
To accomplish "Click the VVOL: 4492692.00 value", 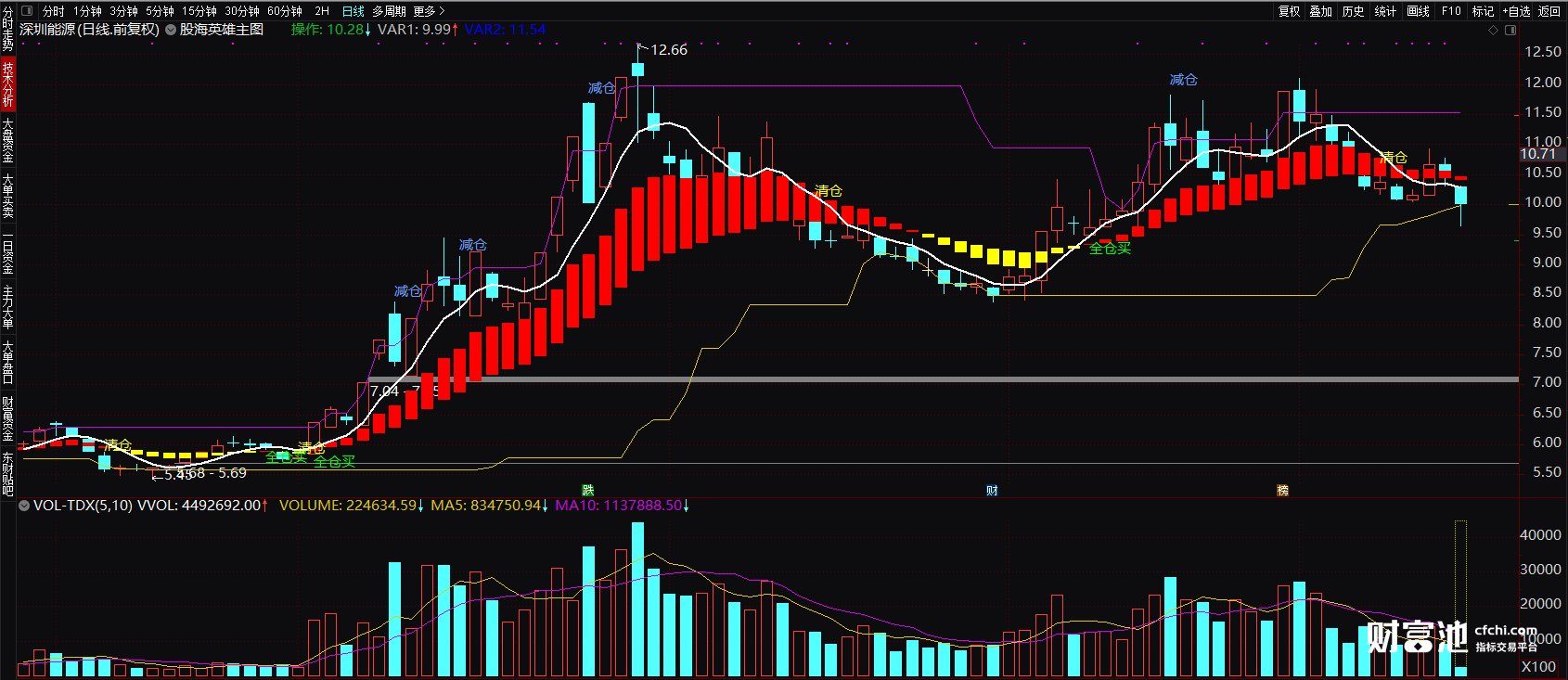I will pos(203,506).
